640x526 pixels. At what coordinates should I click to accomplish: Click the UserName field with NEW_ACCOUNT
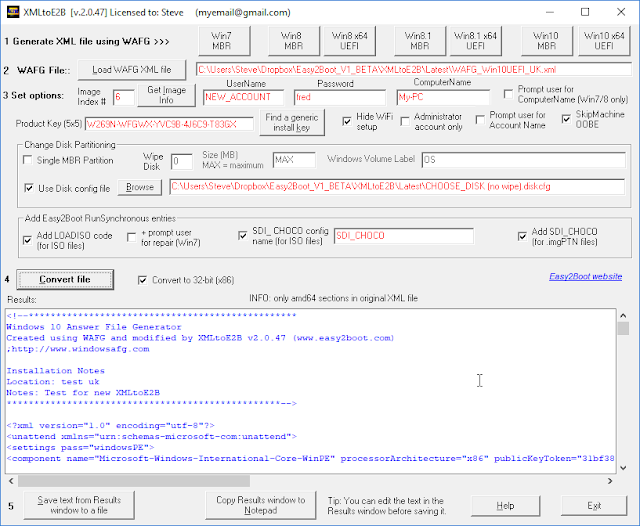[x=243, y=97]
